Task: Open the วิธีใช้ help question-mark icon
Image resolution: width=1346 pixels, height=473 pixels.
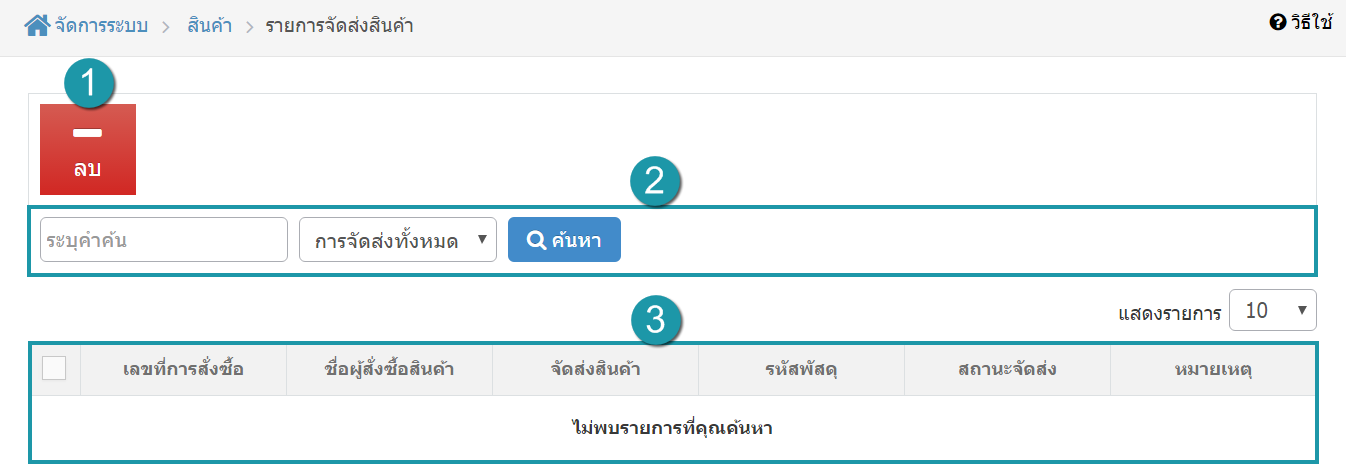Action: (x=1277, y=22)
